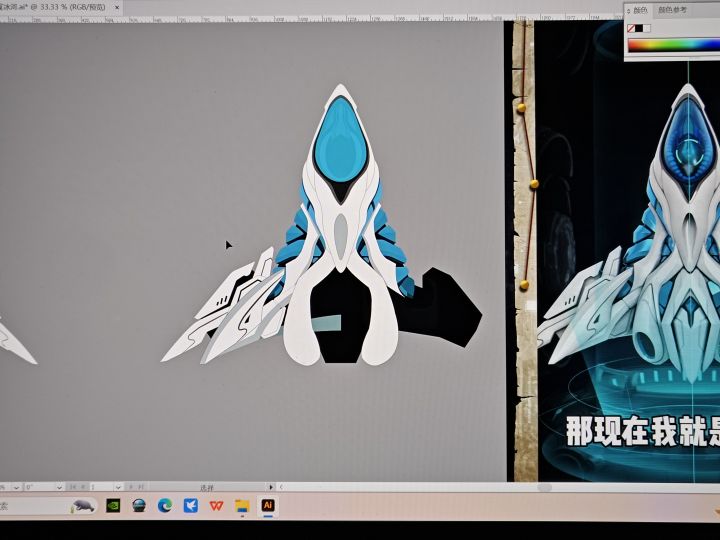Select the middle yellow anchor point on the red path

click(534, 184)
